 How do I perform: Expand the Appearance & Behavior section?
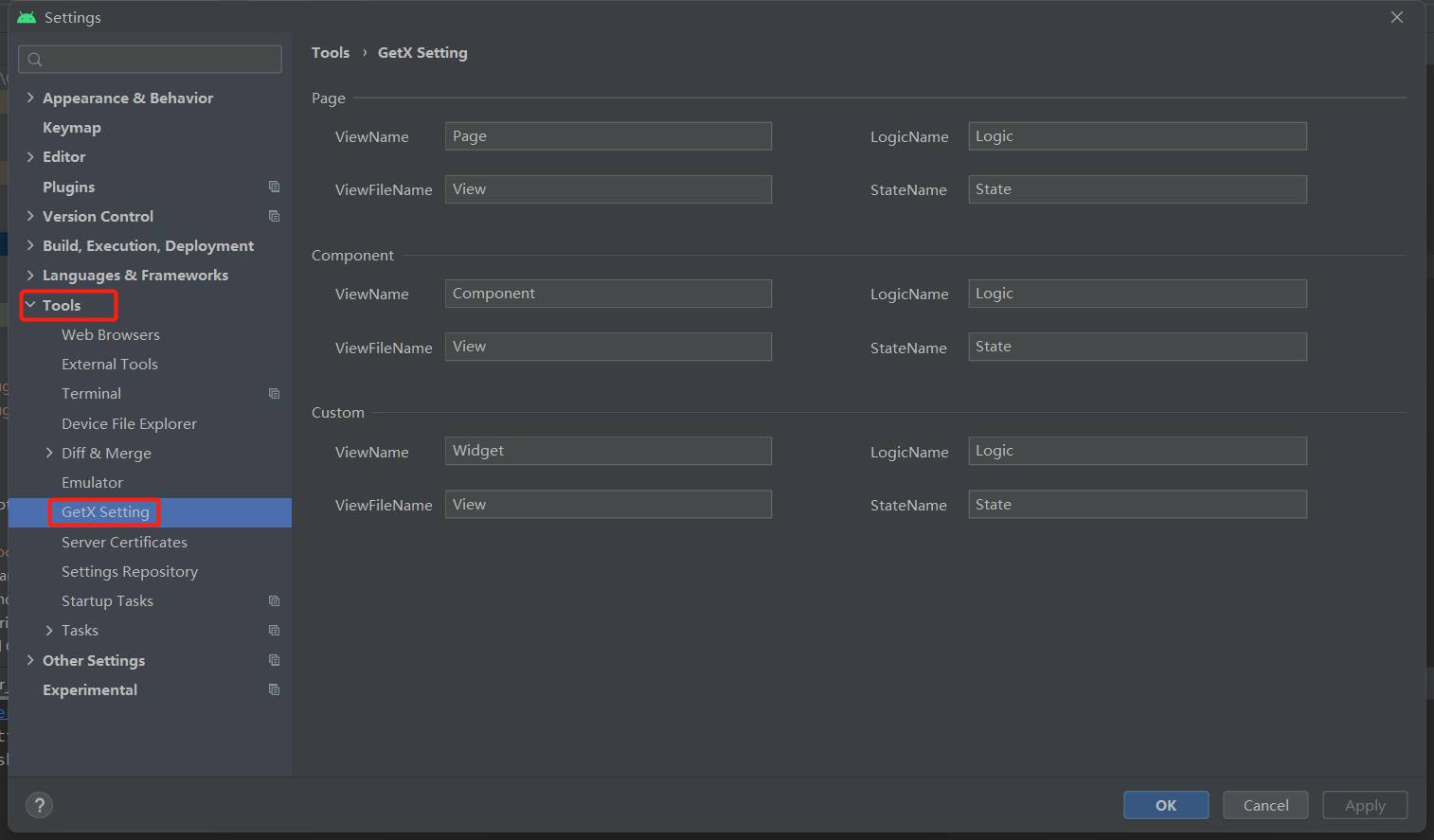(x=30, y=98)
